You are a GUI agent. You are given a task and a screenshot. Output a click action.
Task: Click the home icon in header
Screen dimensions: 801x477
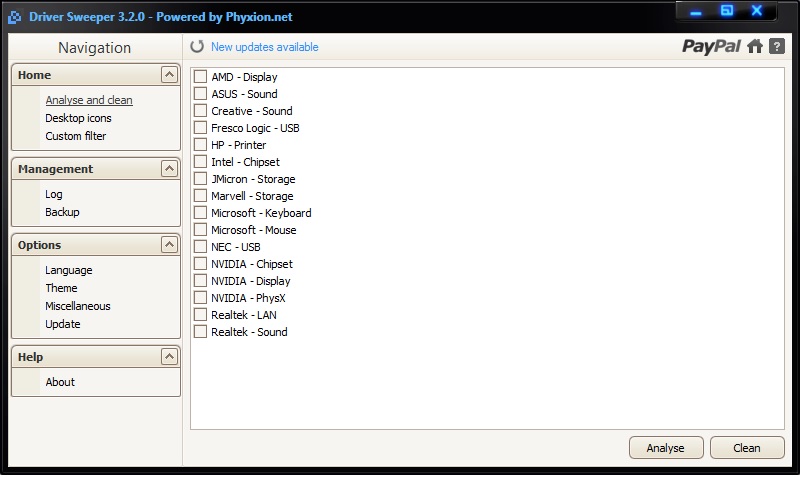coord(755,46)
